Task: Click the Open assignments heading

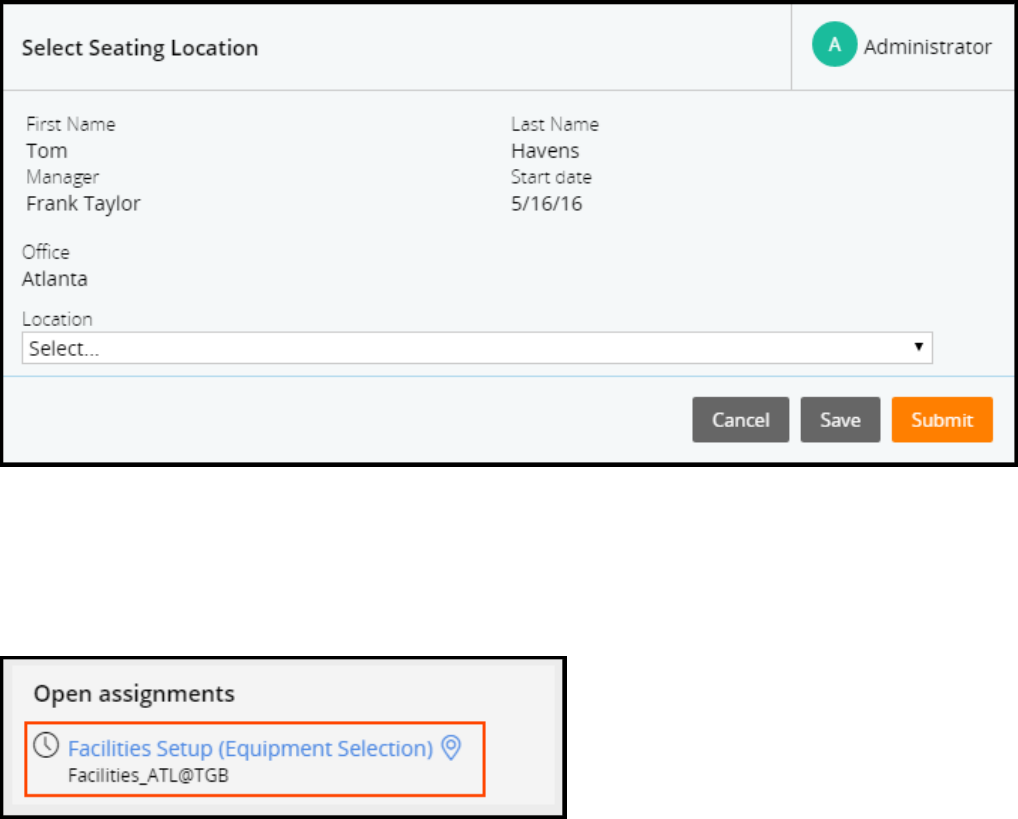Action: [x=134, y=693]
